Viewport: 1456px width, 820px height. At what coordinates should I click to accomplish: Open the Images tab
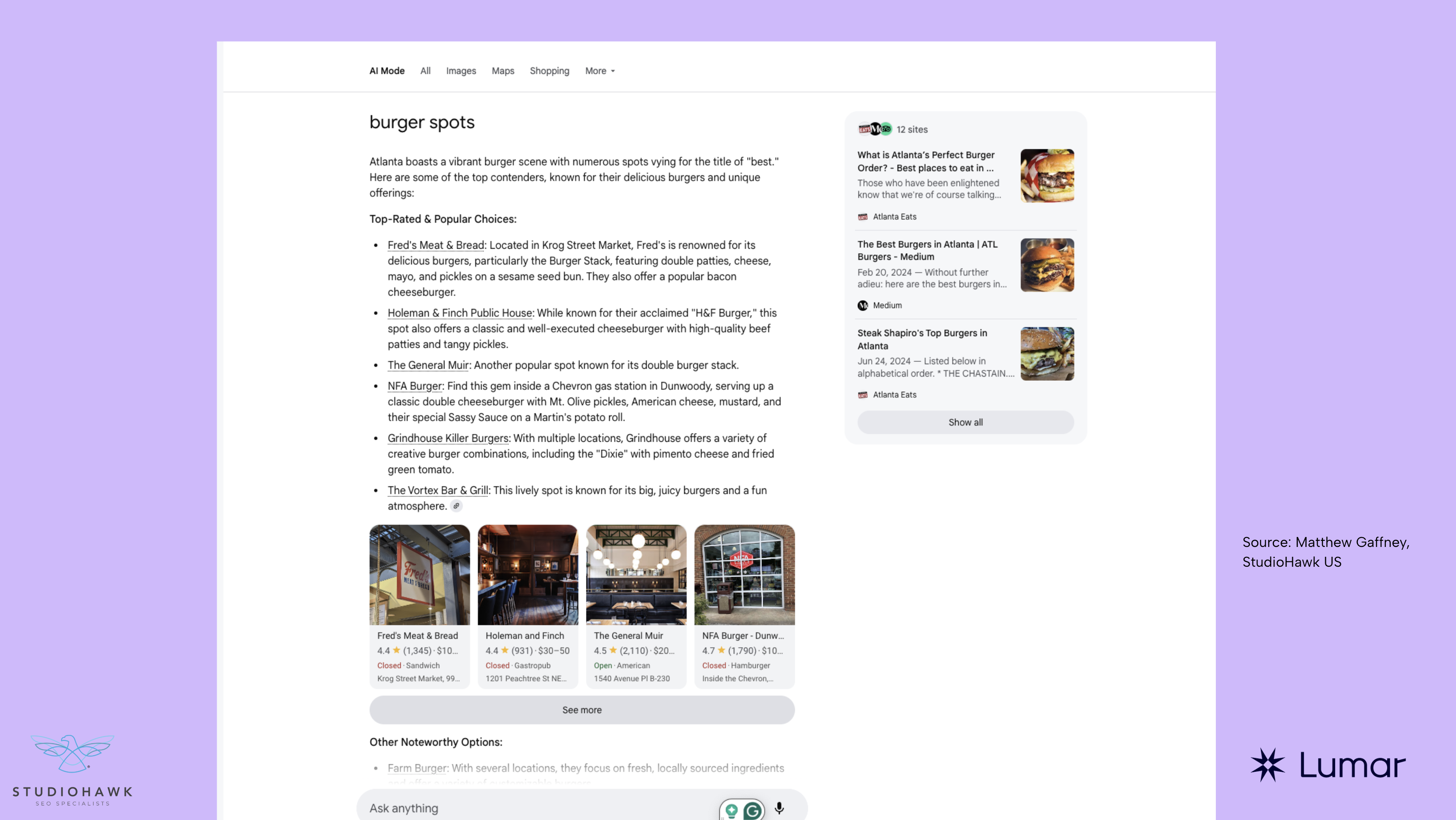[461, 71]
